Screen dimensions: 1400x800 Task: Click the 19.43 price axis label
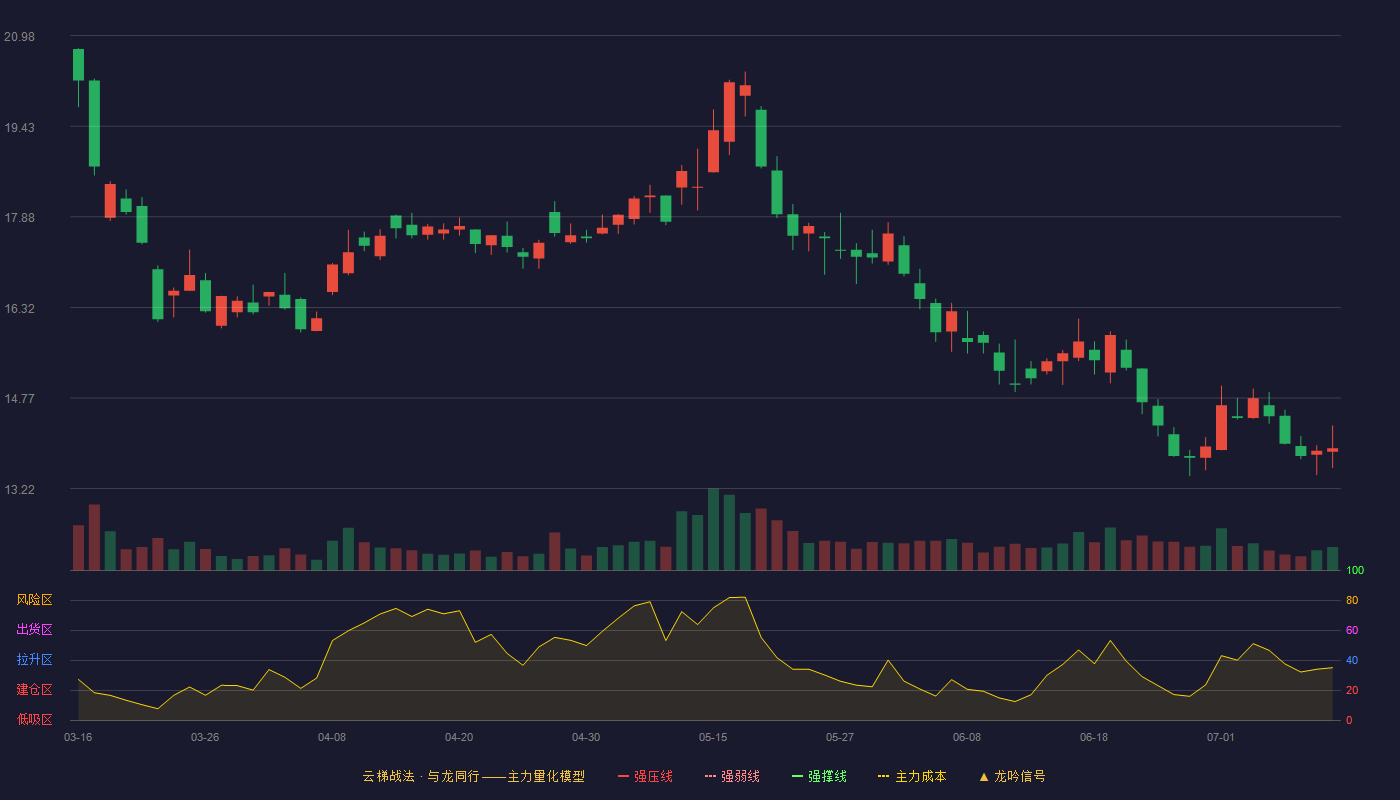pyautogui.click(x=19, y=128)
